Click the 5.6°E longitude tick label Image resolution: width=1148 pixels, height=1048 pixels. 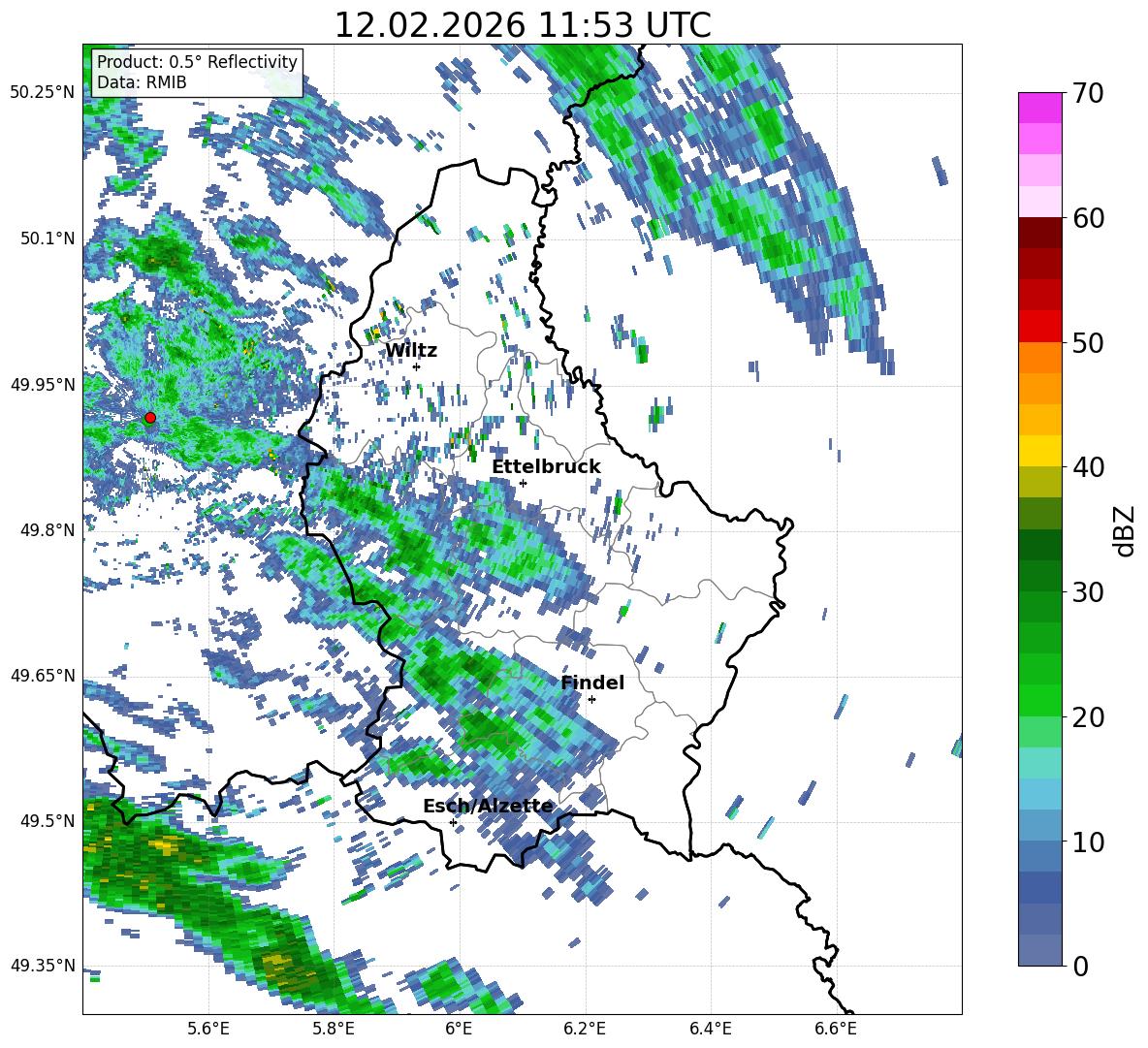click(207, 1030)
